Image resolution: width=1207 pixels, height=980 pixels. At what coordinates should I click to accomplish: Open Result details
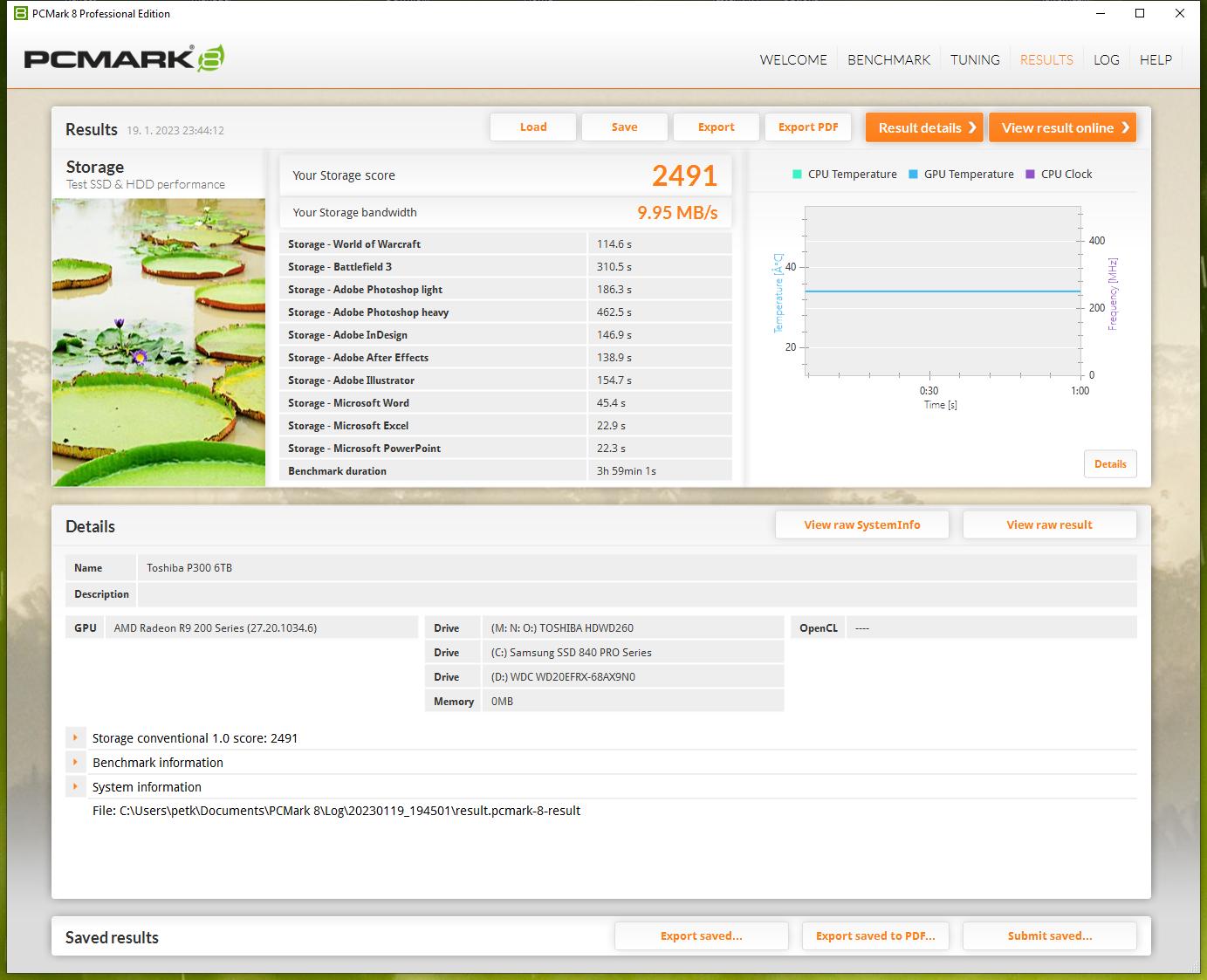coord(924,127)
